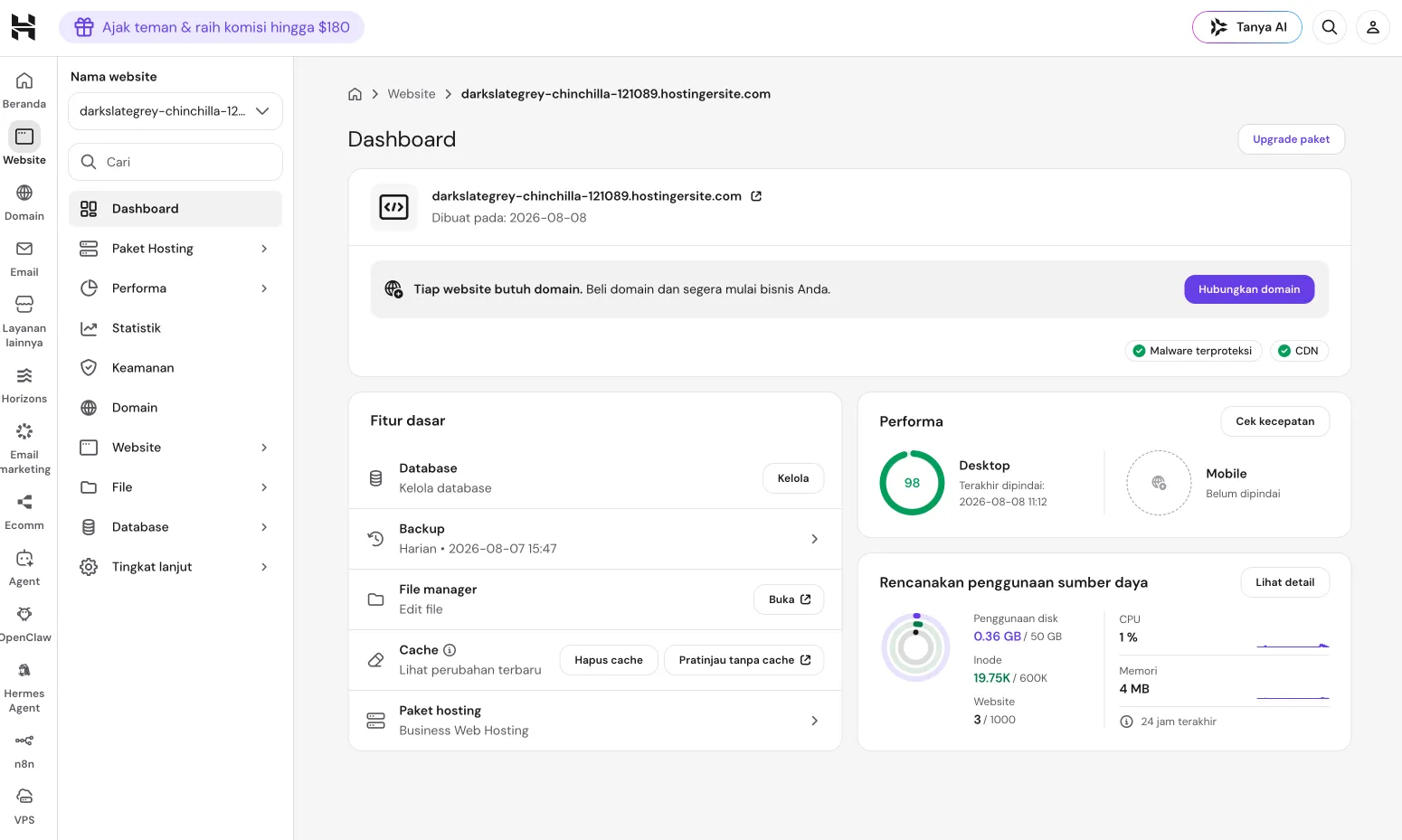Image resolution: width=1402 pixels, height=840 pixels.
Task: Expand the Paket Hosting menu
Action: point(175,249)
